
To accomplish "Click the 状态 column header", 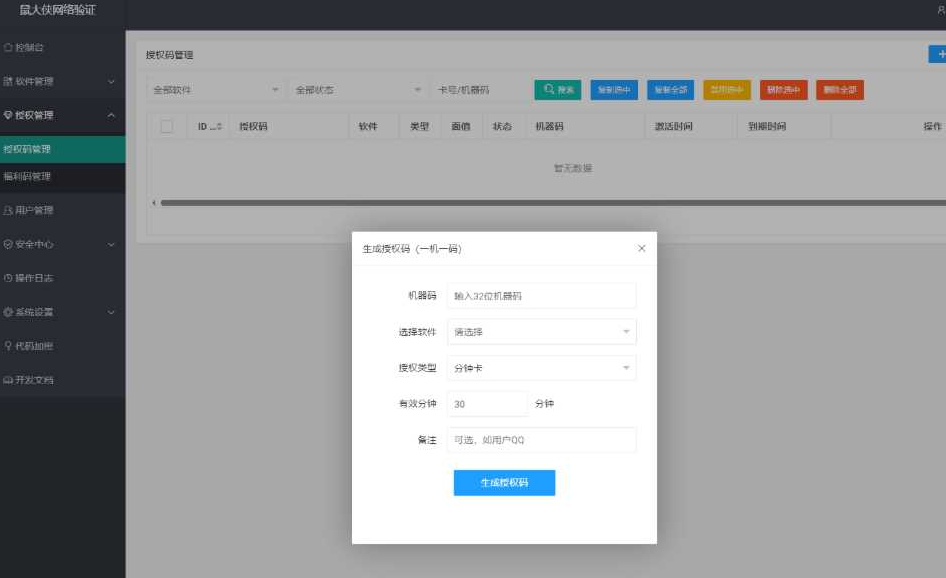I will (502, 126).
